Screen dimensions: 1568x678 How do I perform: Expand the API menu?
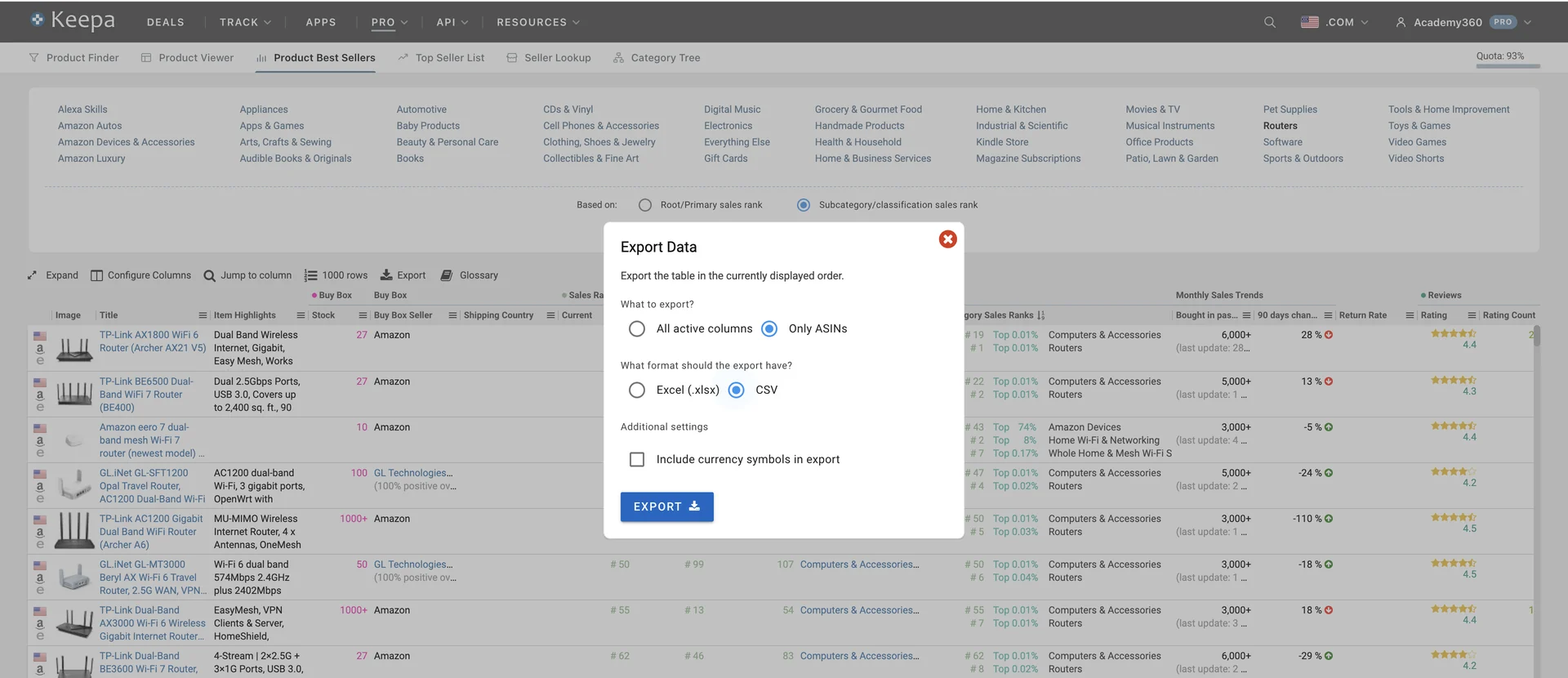pos(452,22)
